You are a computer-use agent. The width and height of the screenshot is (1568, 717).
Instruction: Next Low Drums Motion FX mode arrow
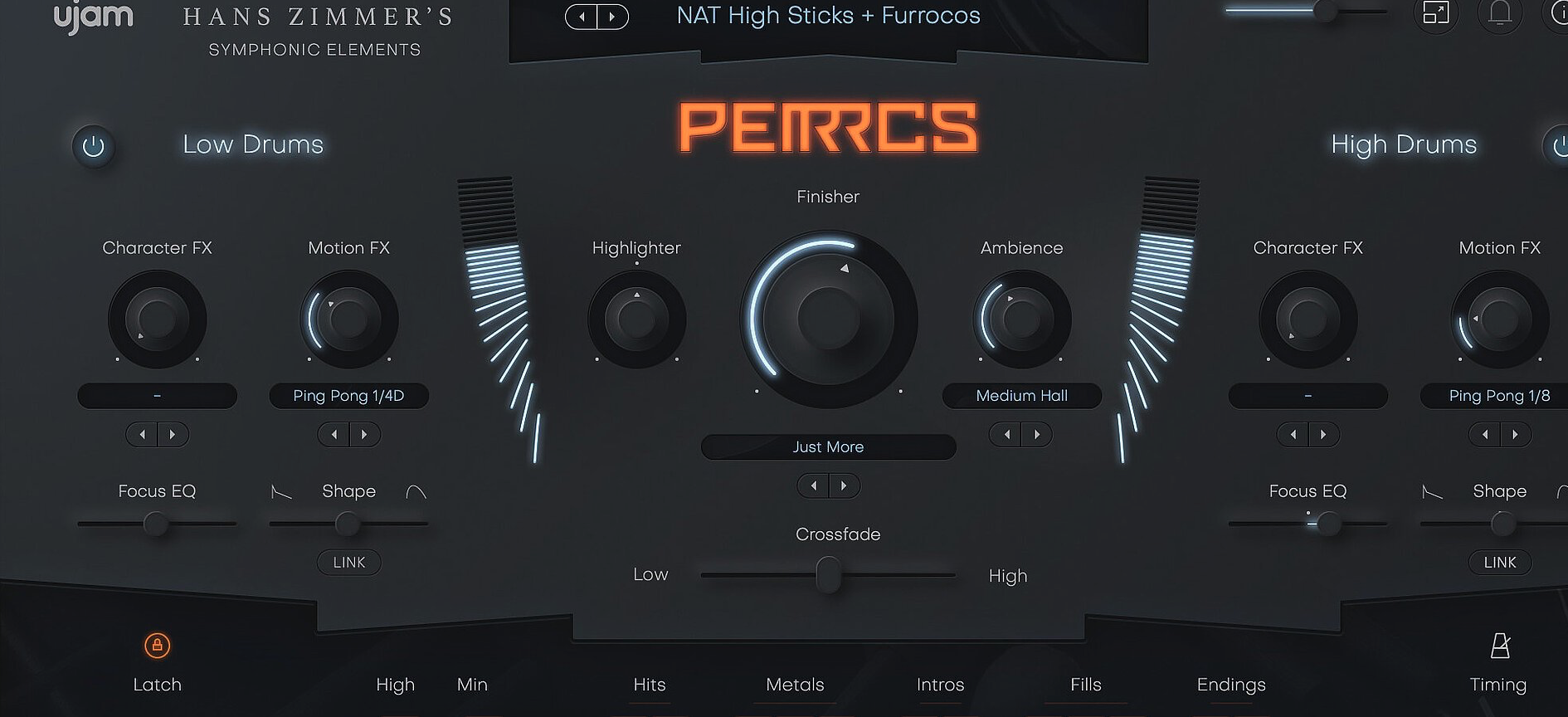click(364, 434)
